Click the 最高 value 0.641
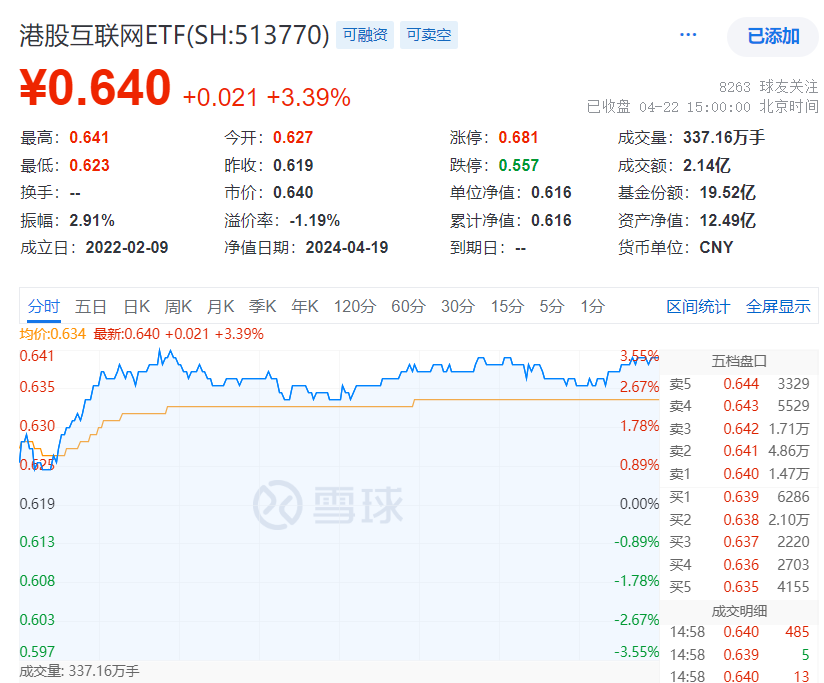 tap(89, 138)
